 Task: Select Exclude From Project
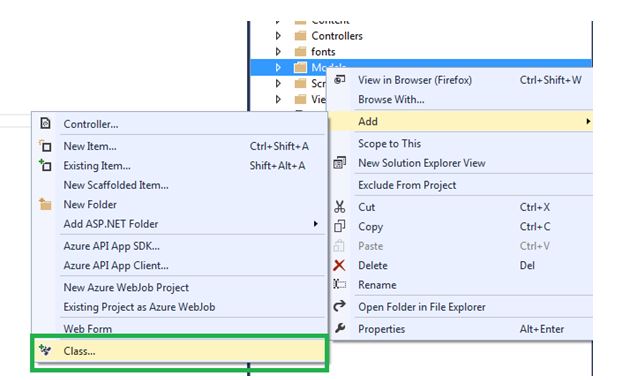[407, 185]
